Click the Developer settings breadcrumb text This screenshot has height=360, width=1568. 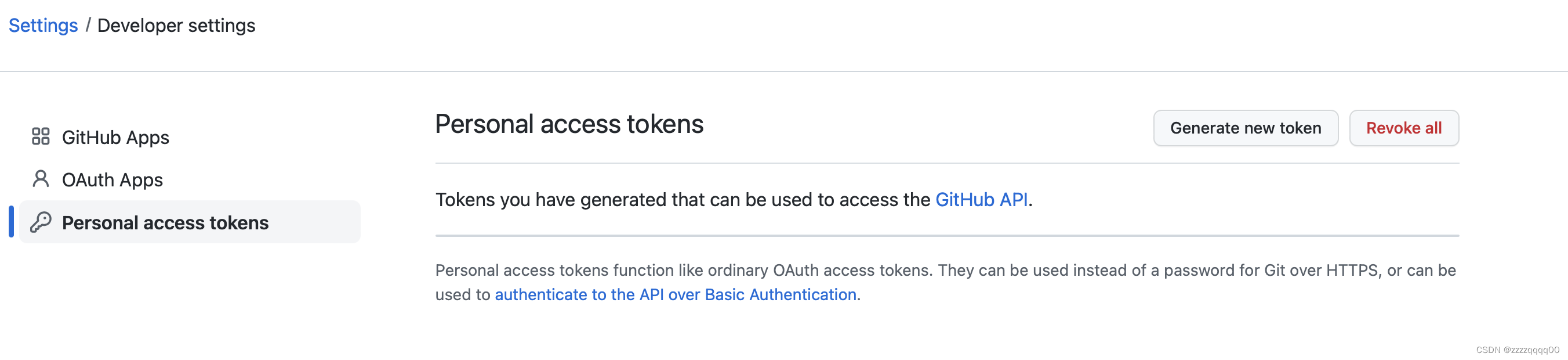[176, 26]
